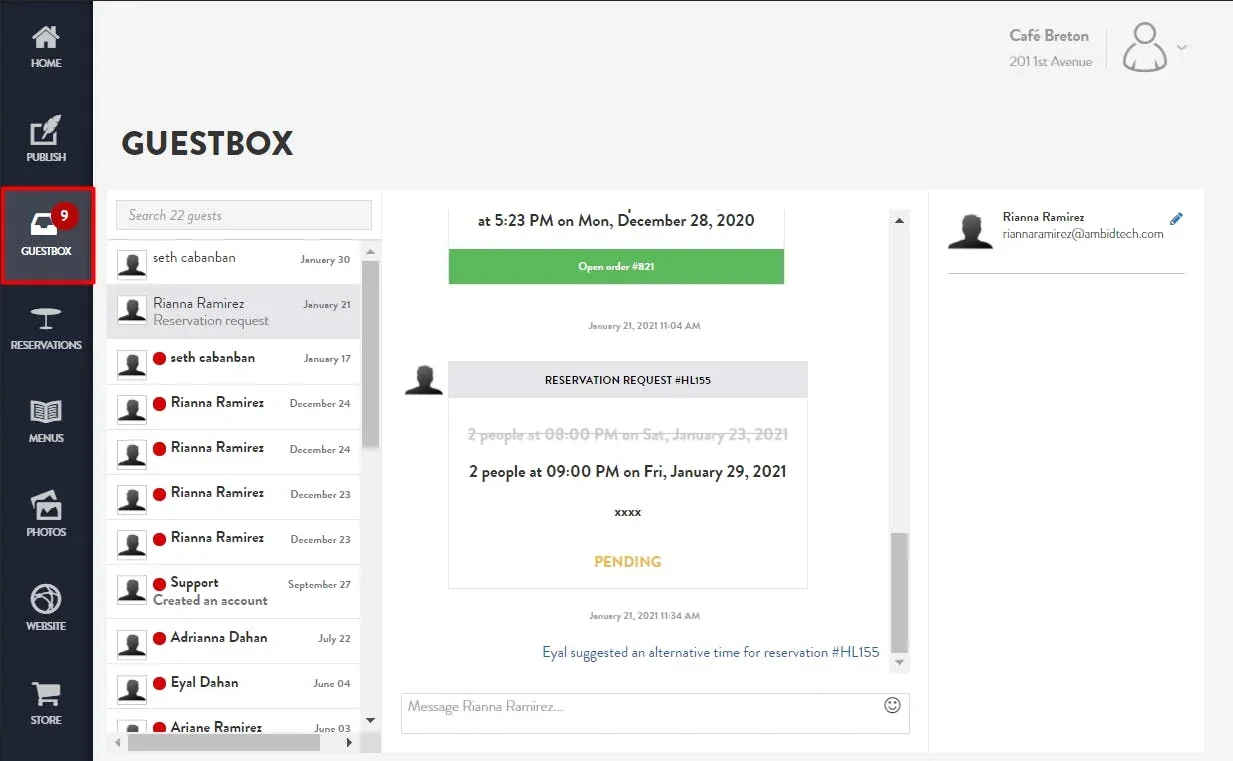Viewport: 1233px width, 761px height.
Task: Click the PENDING reservation status
Action: coord(628,562)
